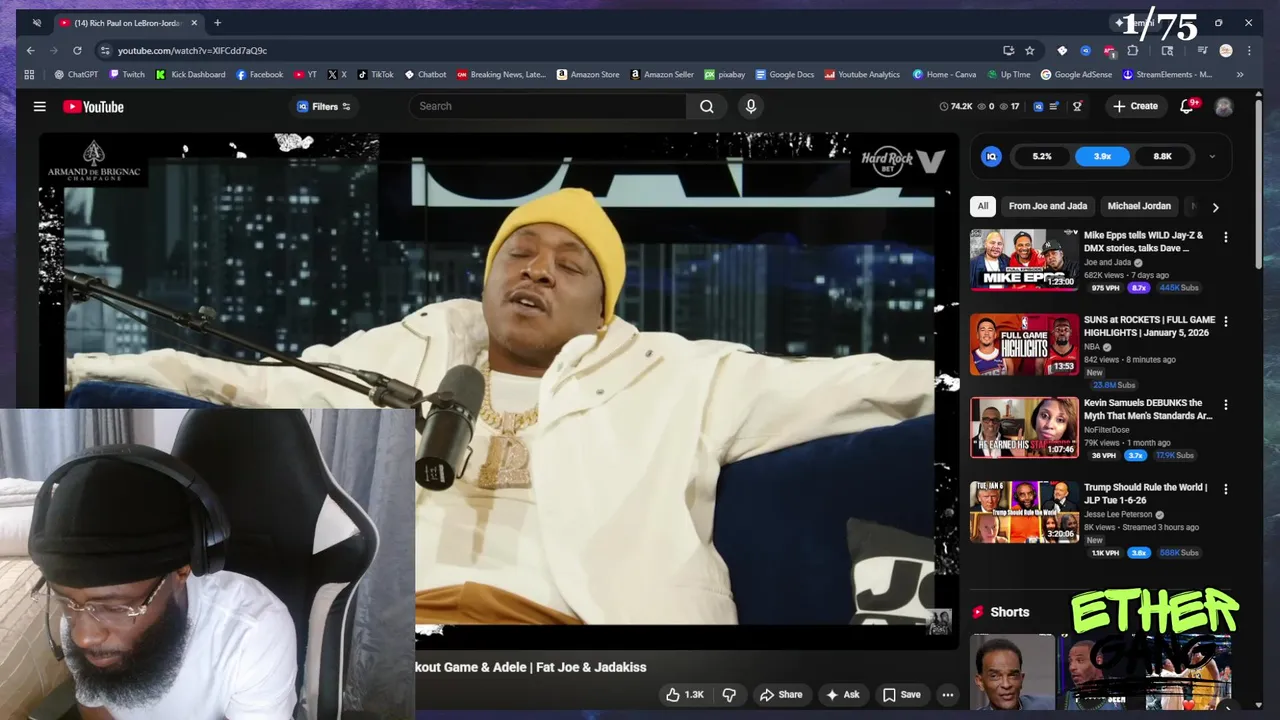This screenshot has width=1280, height=720.
Task: Open the Kevin Samuels DEBUNKS thumbnail
Action: coord(1024,428)
